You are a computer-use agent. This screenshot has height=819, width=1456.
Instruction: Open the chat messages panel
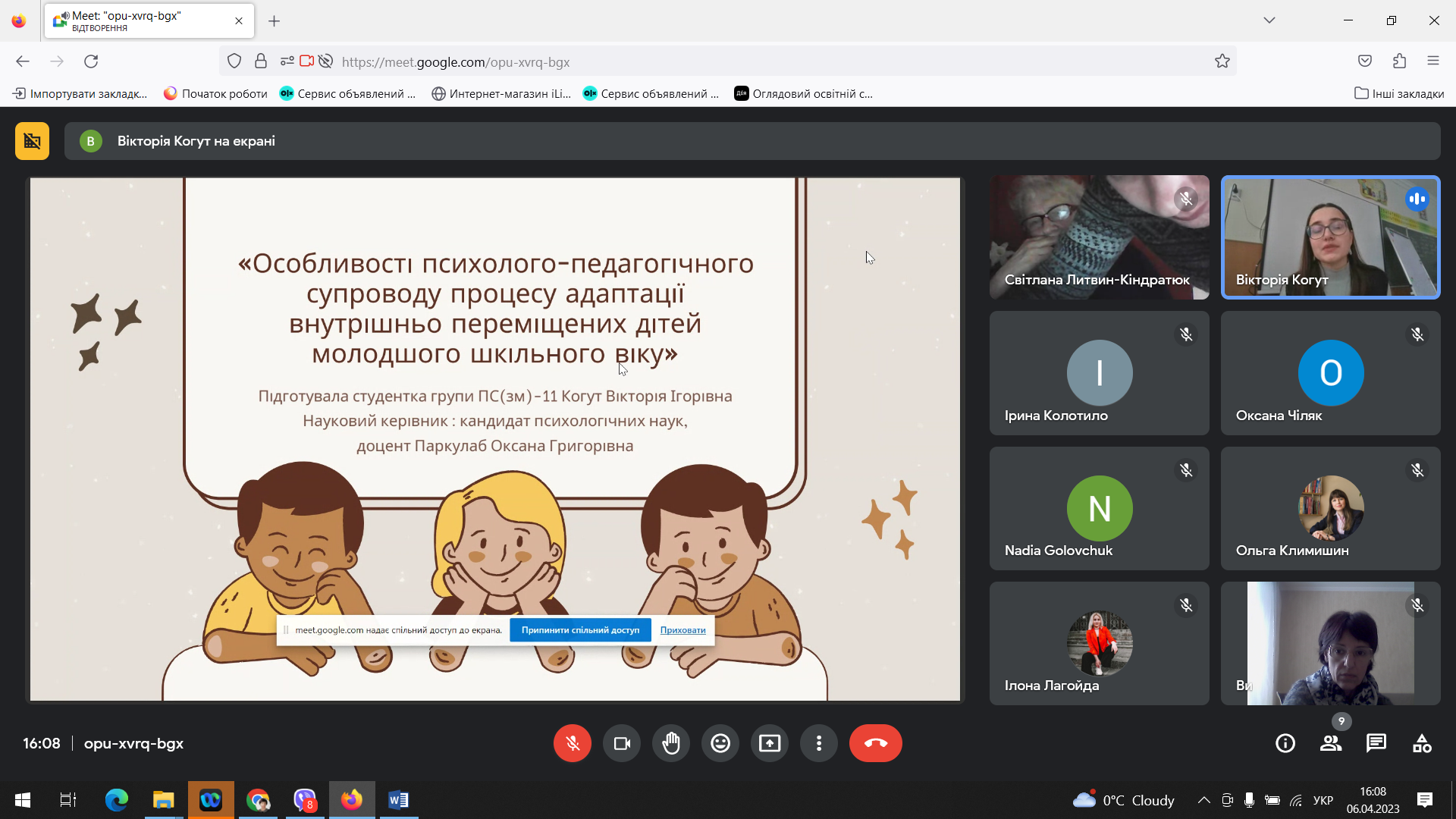coord(1376,743)
